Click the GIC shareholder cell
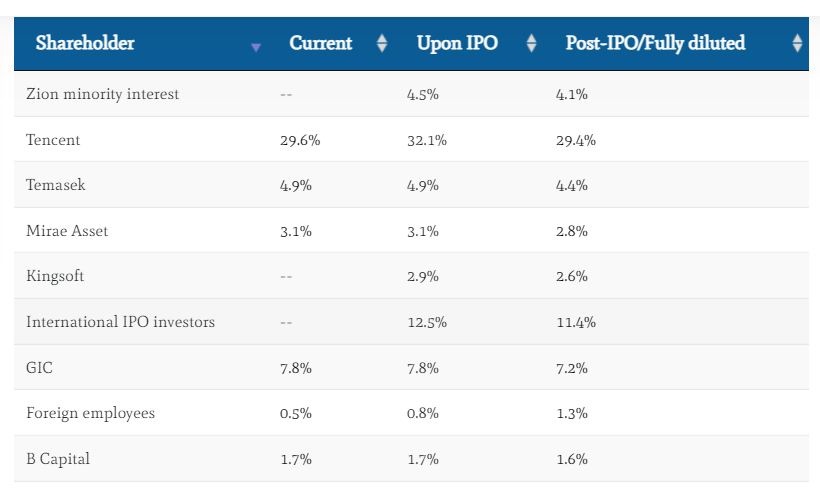 (40, 368)
